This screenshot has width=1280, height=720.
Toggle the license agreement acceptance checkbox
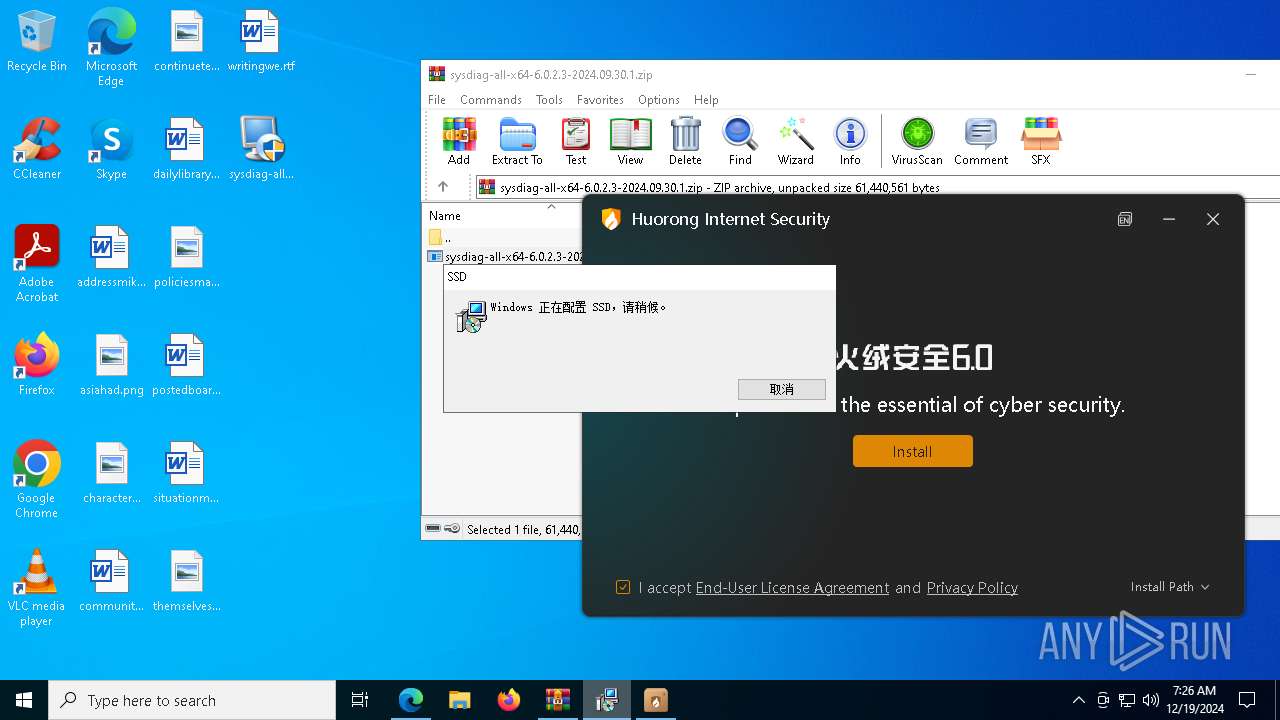(623, 587)
